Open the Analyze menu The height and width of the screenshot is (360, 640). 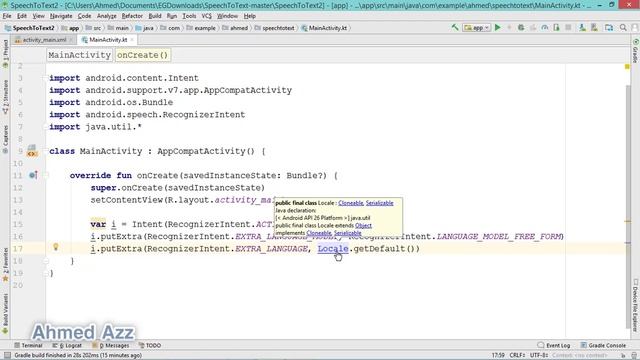click(x=107, y=16)
